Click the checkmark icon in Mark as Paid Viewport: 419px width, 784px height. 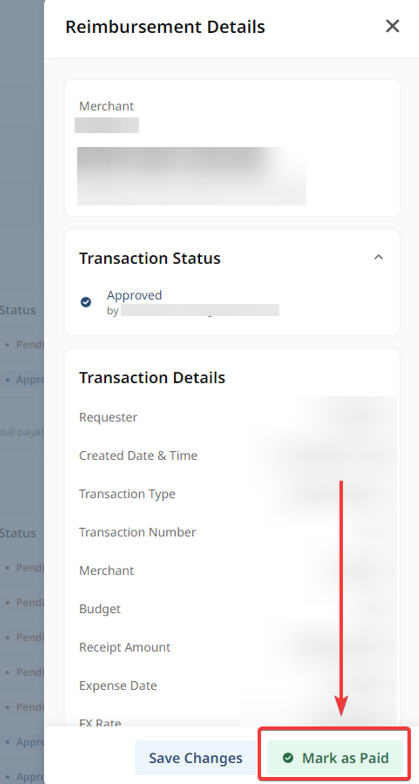coord(288,758)
